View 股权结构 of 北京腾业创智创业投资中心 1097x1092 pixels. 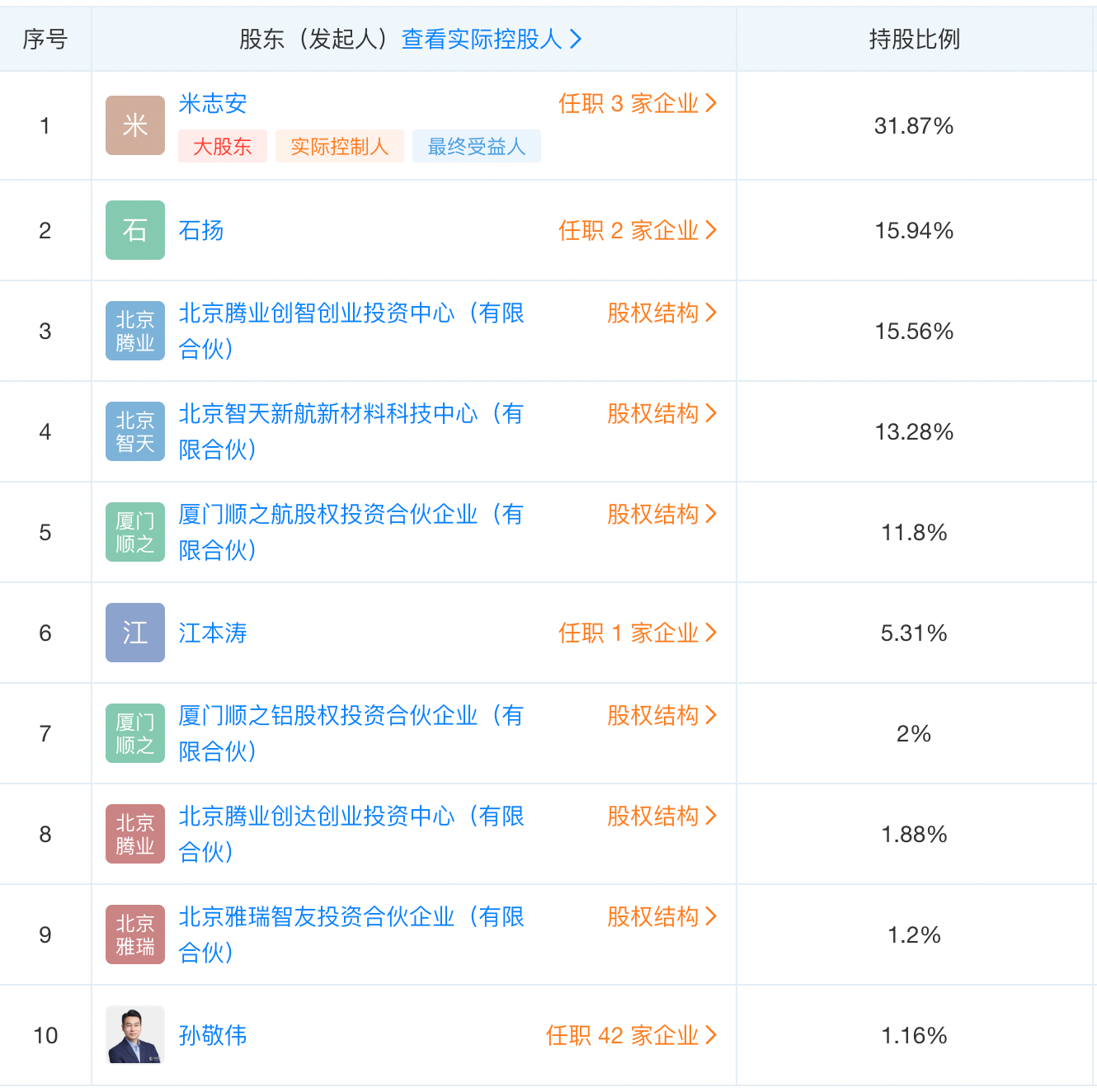point(661,313)
